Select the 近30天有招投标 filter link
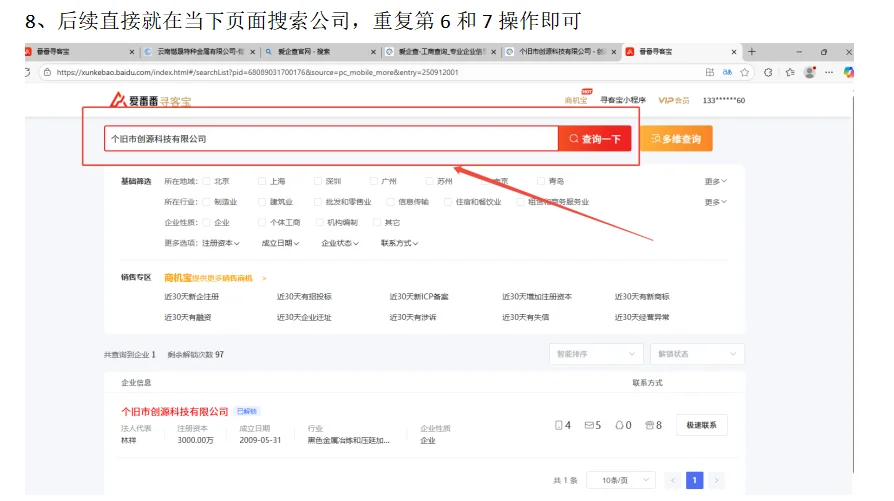The height and width of the screenshot is (501, 894). (x=304, y=296)
